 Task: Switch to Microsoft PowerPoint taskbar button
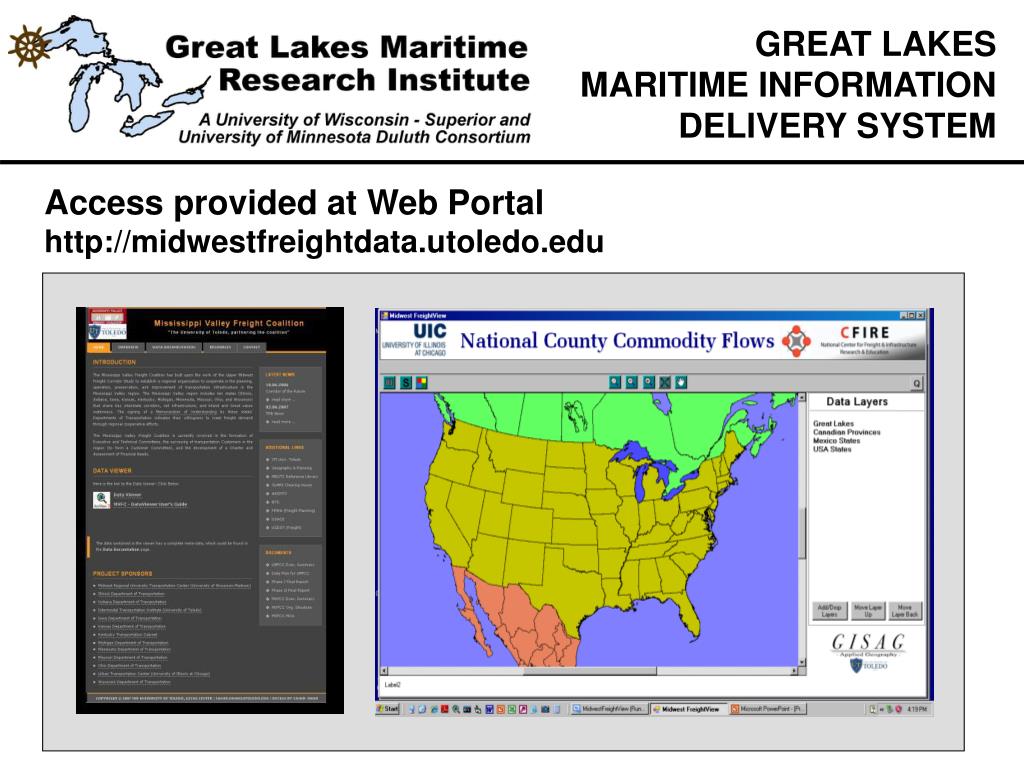click(x=768, y=709)
